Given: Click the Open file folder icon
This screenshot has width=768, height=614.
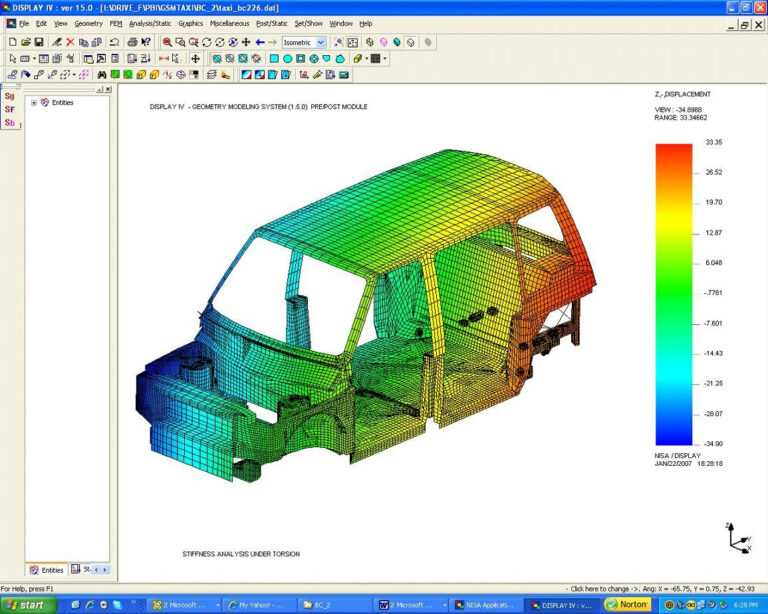Looking at the screenshot, I should pyautogui.click(x=25, y=43).
